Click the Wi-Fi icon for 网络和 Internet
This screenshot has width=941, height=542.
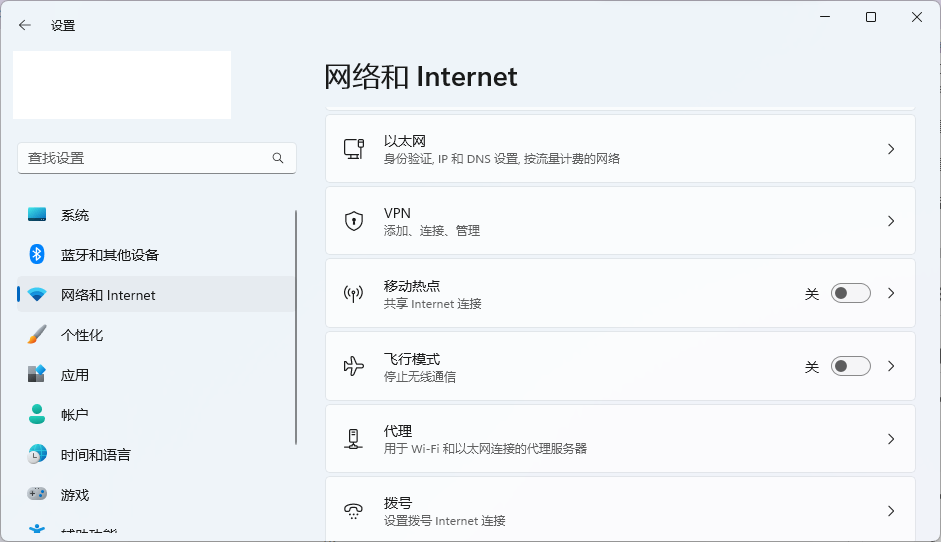coord(37,295)
